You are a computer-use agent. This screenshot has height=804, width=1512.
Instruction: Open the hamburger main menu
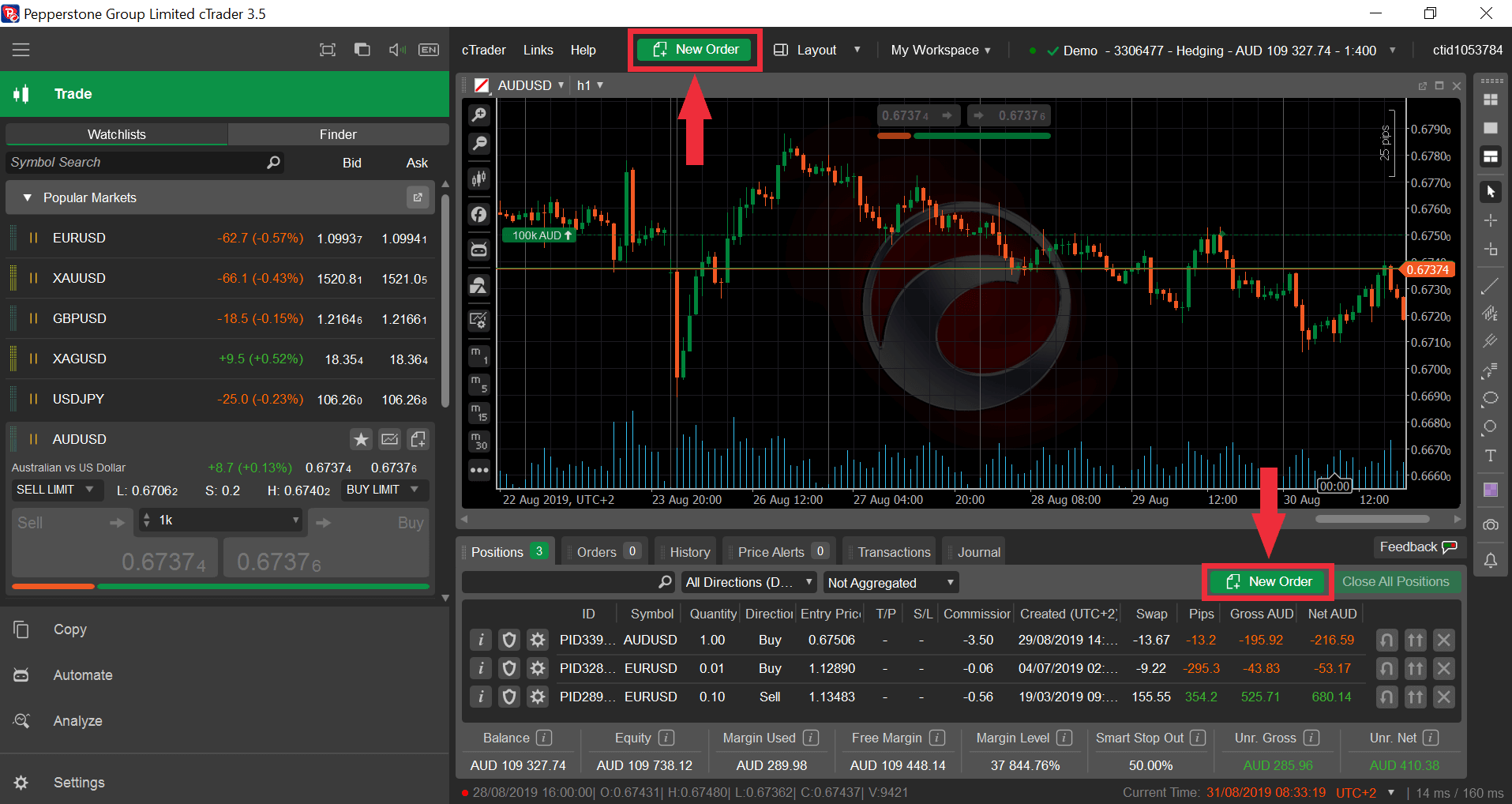click(21, 50)
